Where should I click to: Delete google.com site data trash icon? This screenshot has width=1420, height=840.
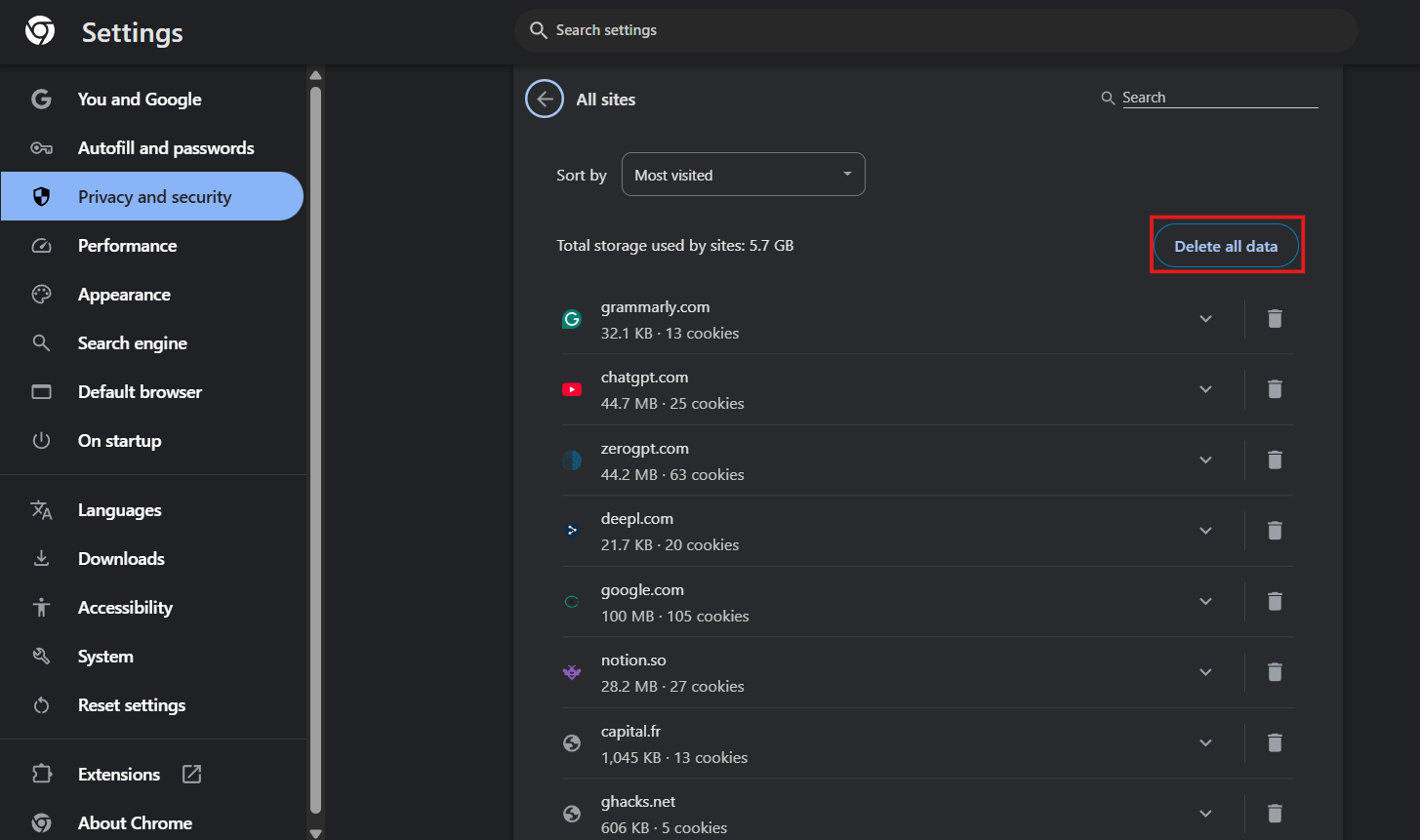coord(1274,601)
